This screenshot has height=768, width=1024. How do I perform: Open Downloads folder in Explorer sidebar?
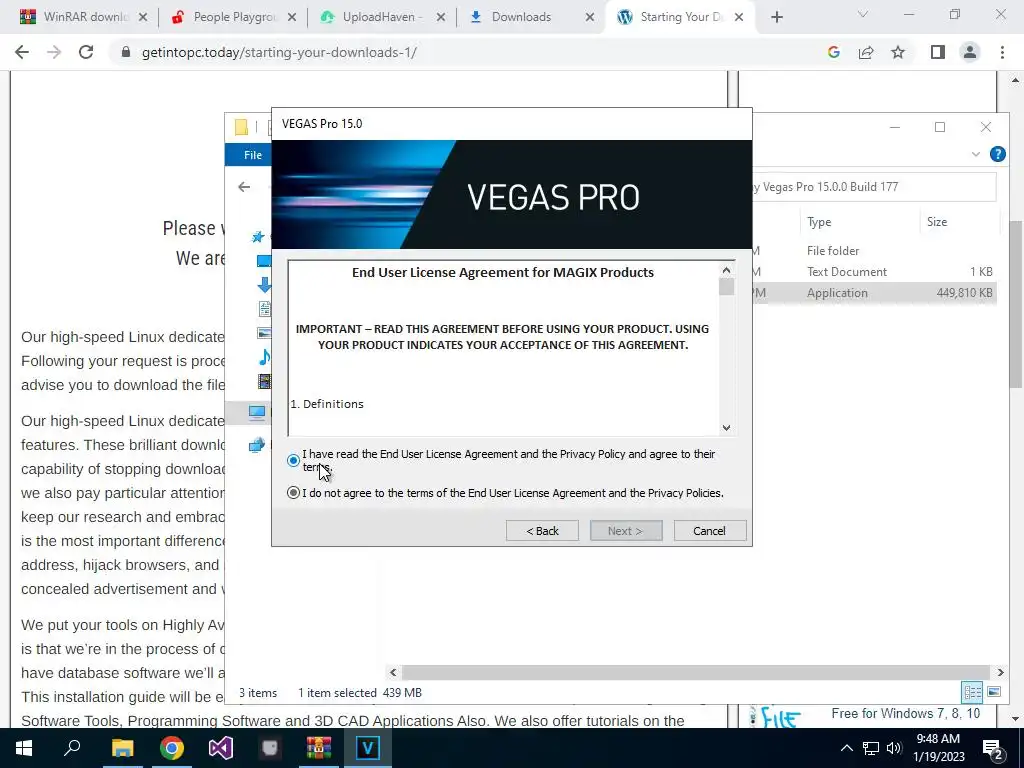tap(264, 285)
